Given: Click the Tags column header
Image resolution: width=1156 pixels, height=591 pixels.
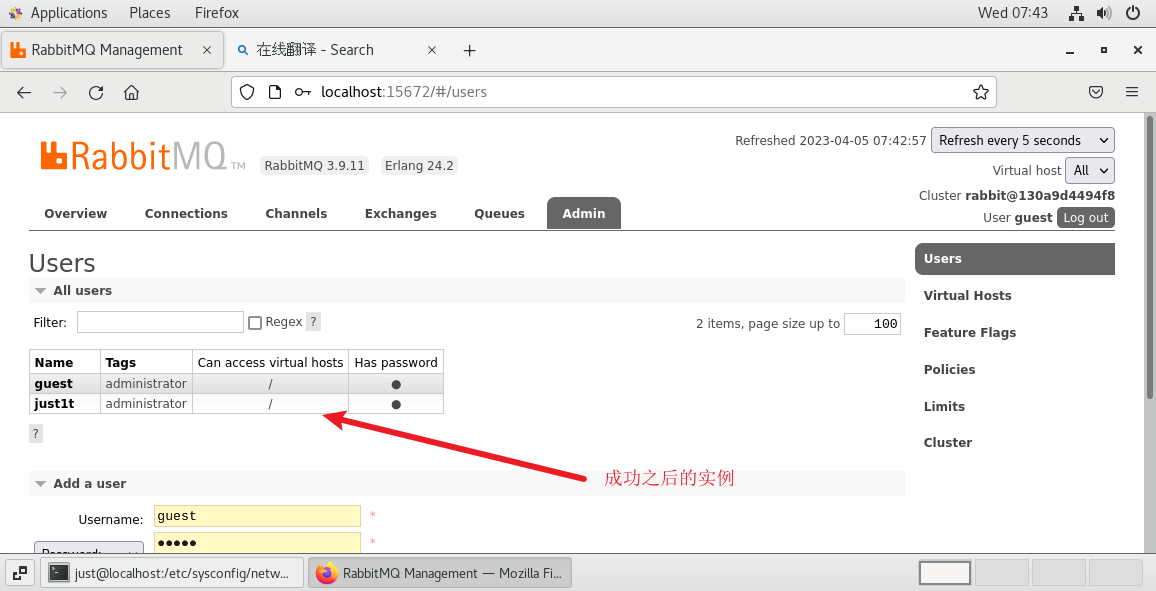Looking at the screenshot, I should [120, 362].
